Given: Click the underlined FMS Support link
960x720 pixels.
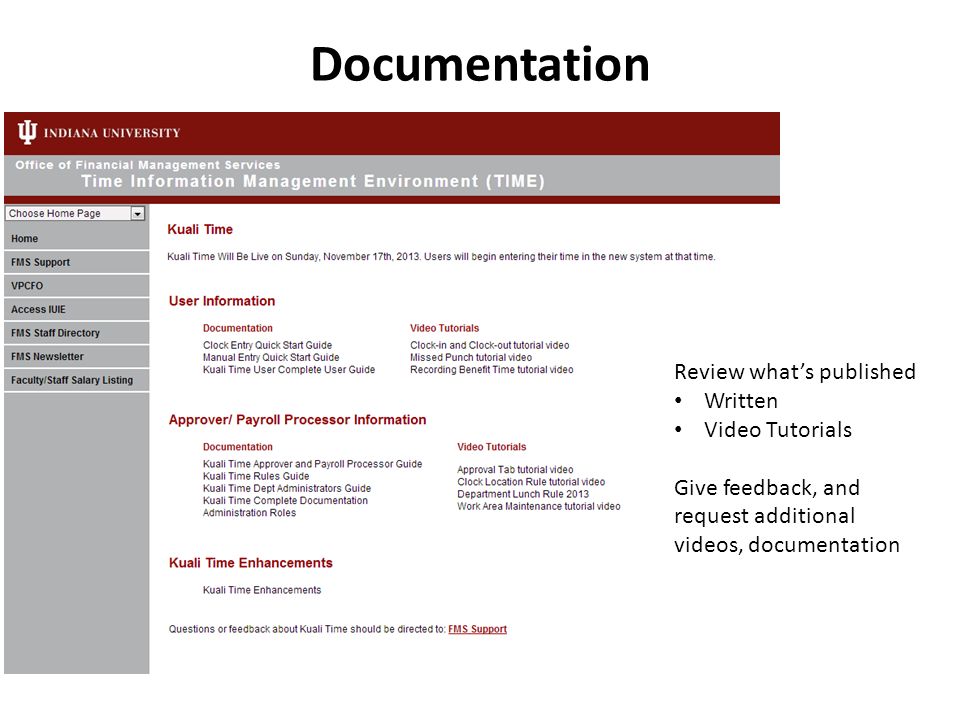Looking at the screenshot, I should 478,629.
